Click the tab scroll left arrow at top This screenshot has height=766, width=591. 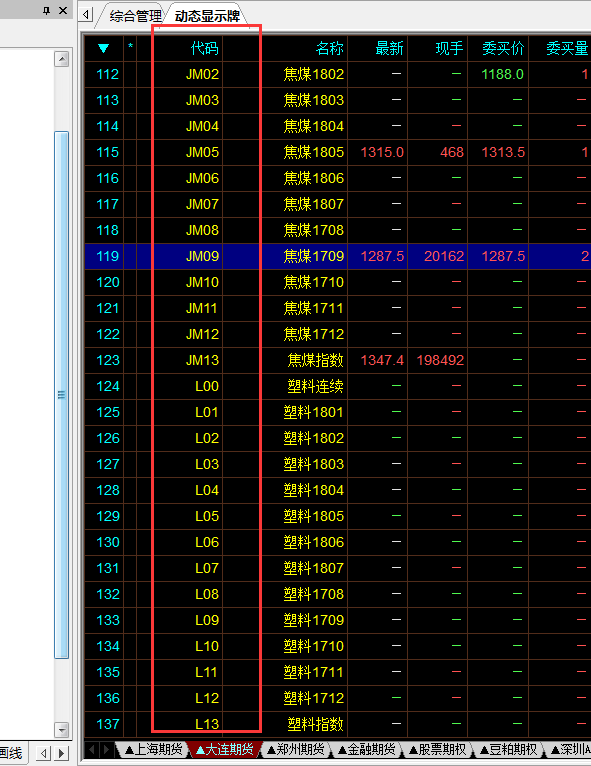86,15
